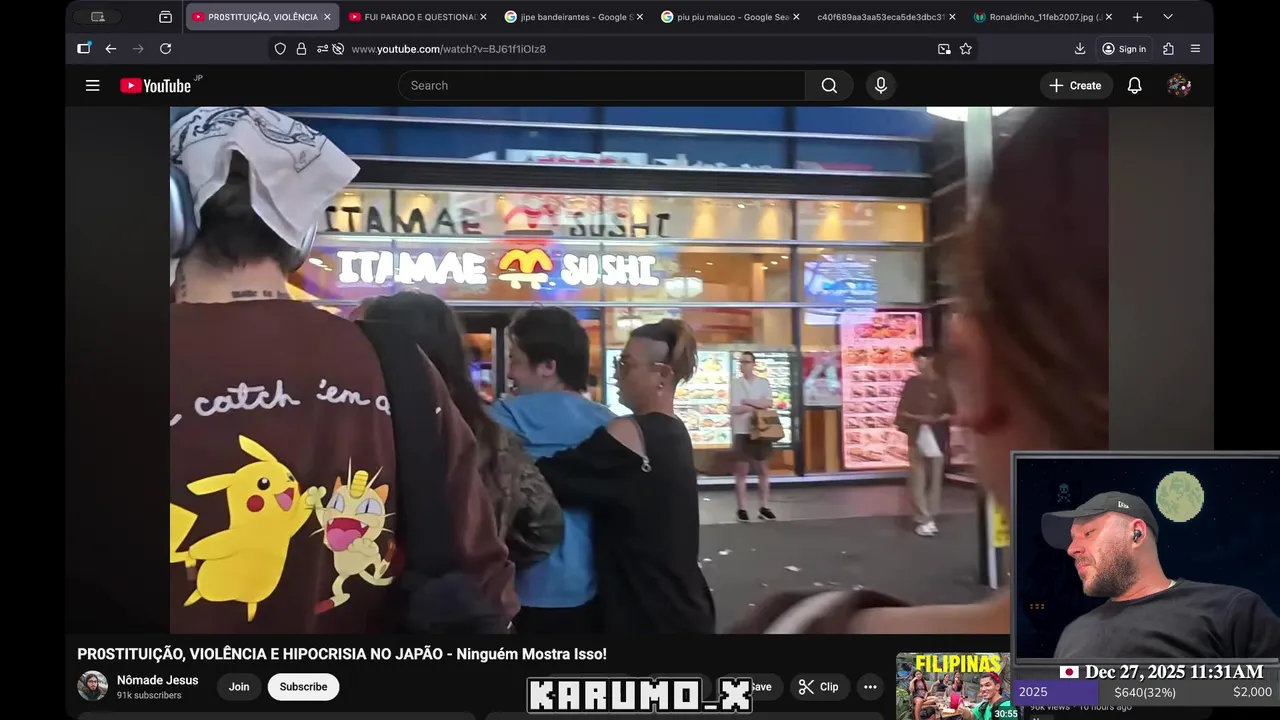Click the YouTube search magnifier button

point(829,85)
